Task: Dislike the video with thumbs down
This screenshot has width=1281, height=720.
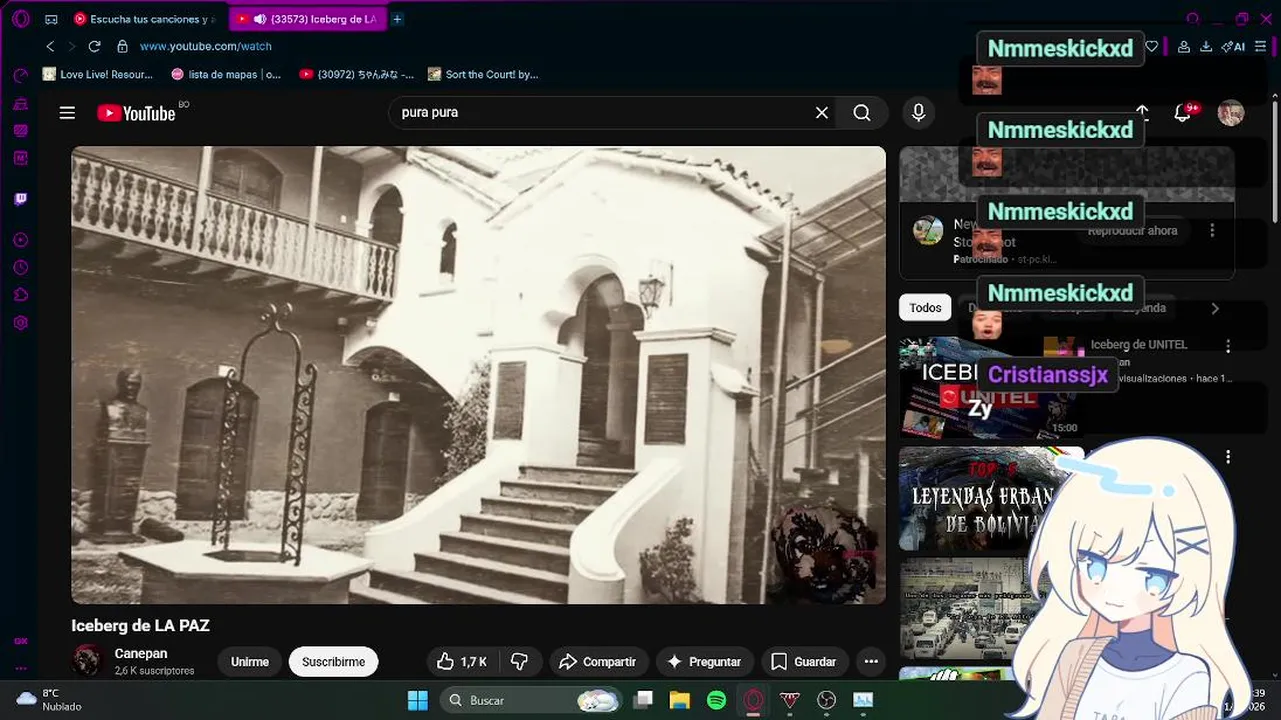Action: click(x=519, y=662)
